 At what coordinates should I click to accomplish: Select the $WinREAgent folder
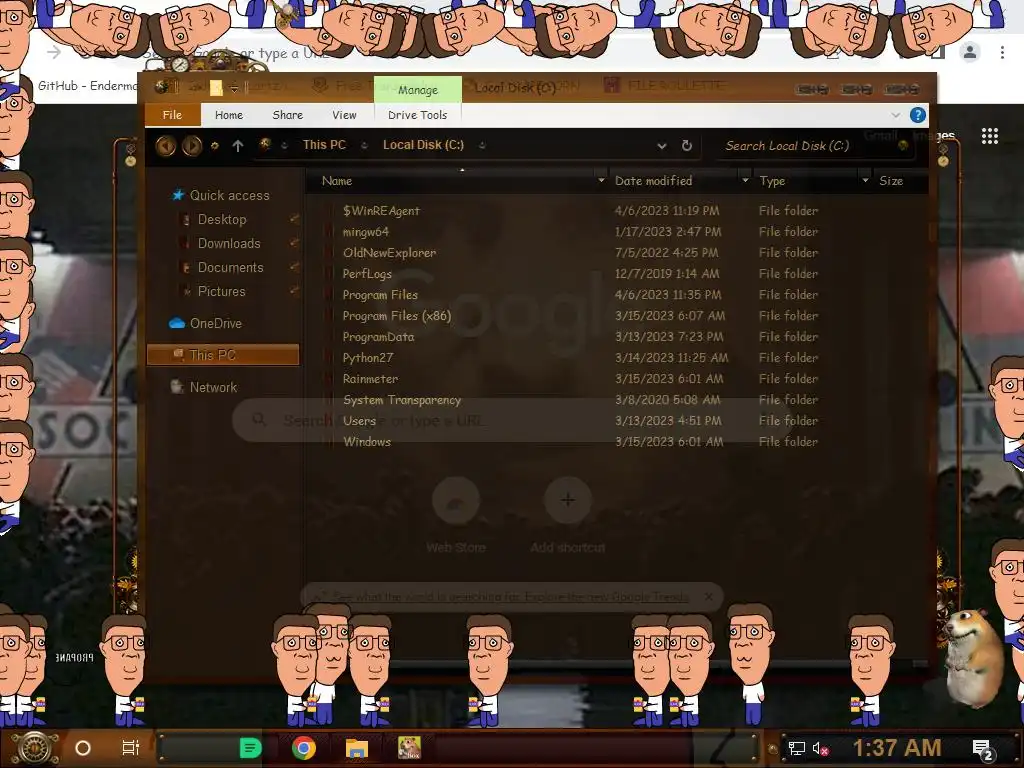[381, 210]
